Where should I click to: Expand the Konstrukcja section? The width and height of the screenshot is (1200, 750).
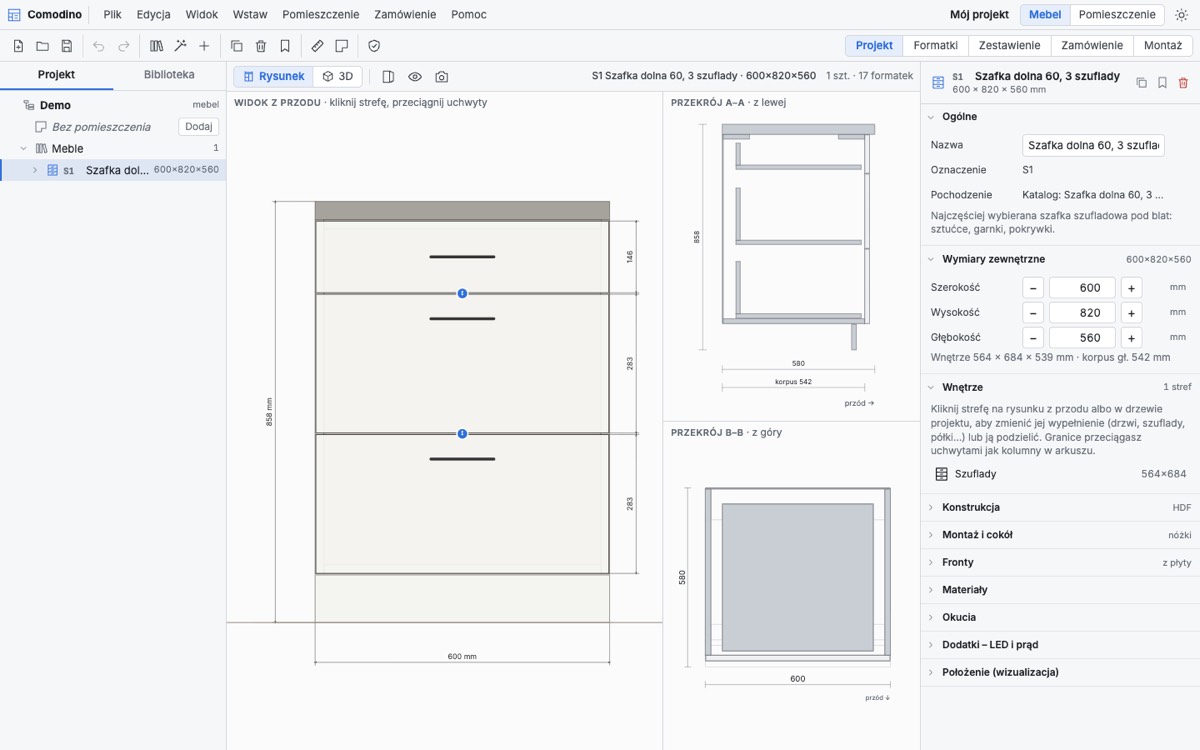[x=1060, y=507]
